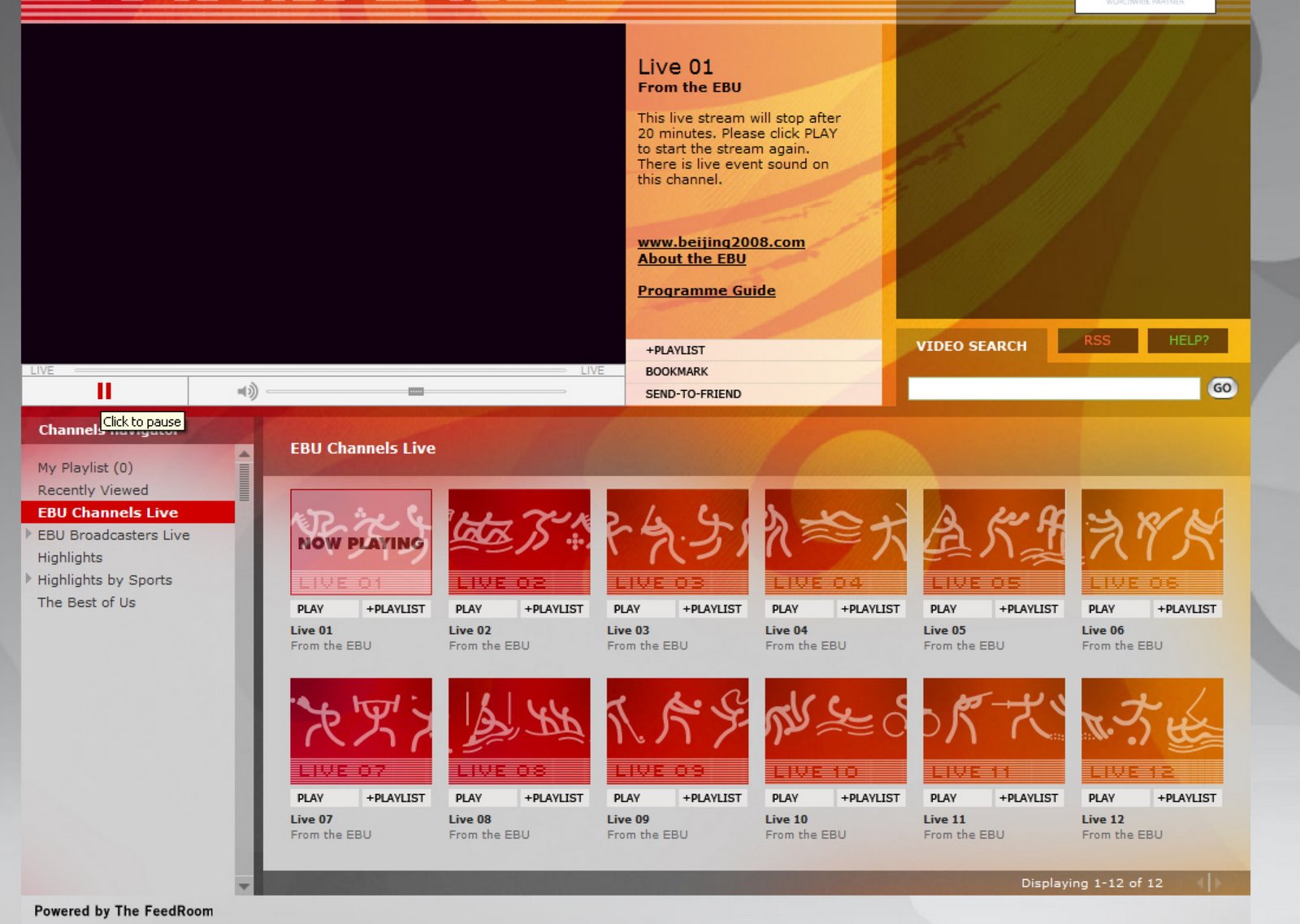Select the Live 07 thumbnail
Viewport: 1300px width, 924px height.
pos(361,731)
